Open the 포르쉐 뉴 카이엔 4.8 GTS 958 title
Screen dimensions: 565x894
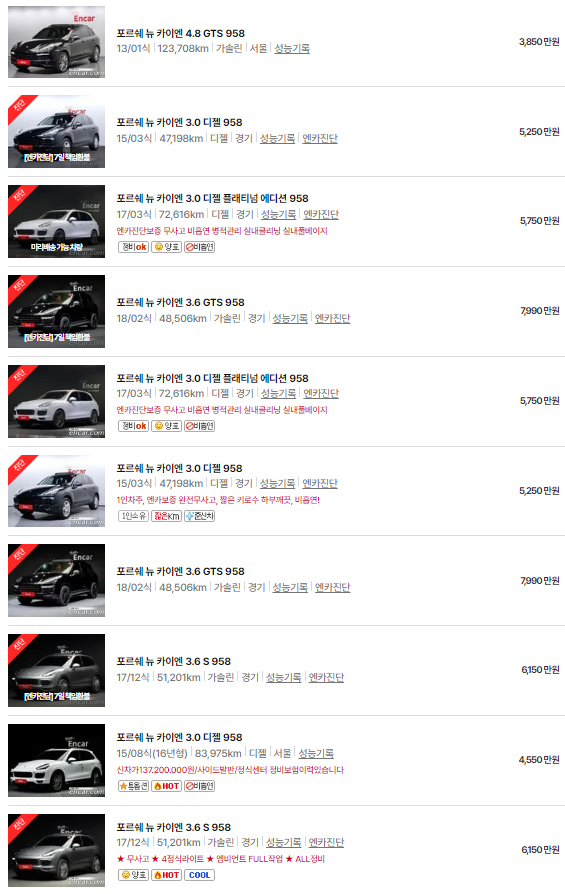[x=181, y=33]
